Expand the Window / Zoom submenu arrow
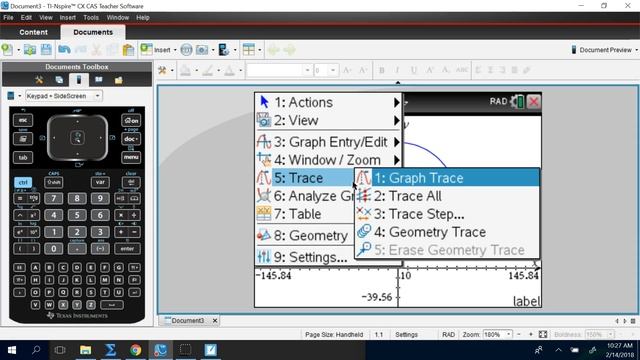Viewport: 640px width, 360px height. [396, 160]
